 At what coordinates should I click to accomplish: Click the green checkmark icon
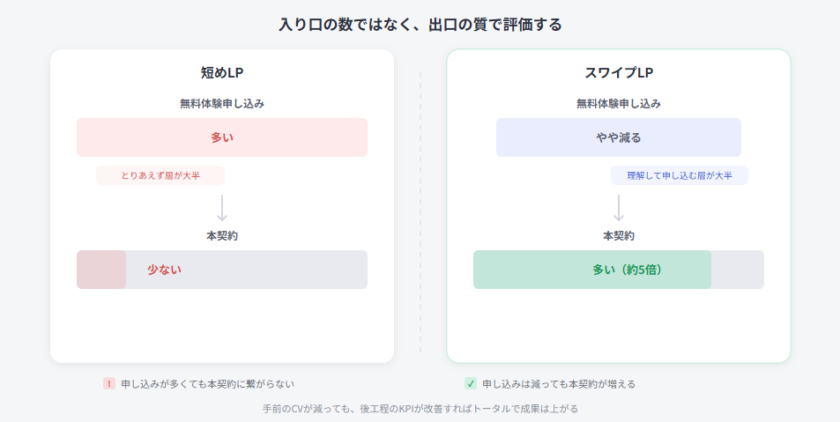click(x=470, y=383)
